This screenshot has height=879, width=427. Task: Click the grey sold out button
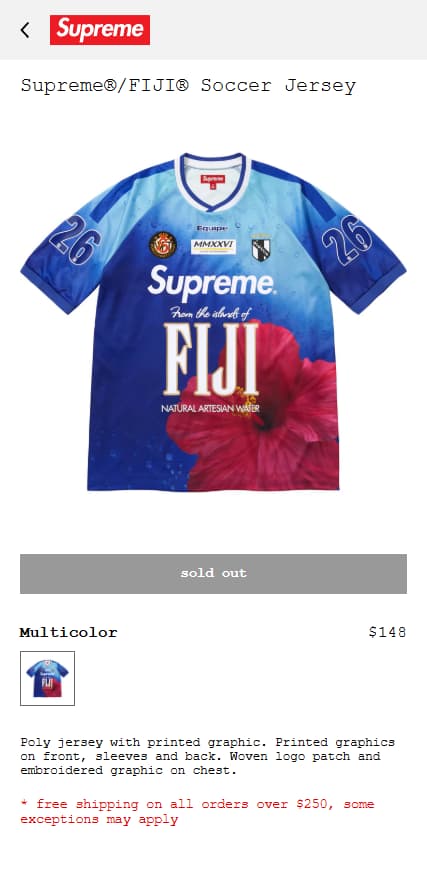pyautogui.click(x=214, y=573)
